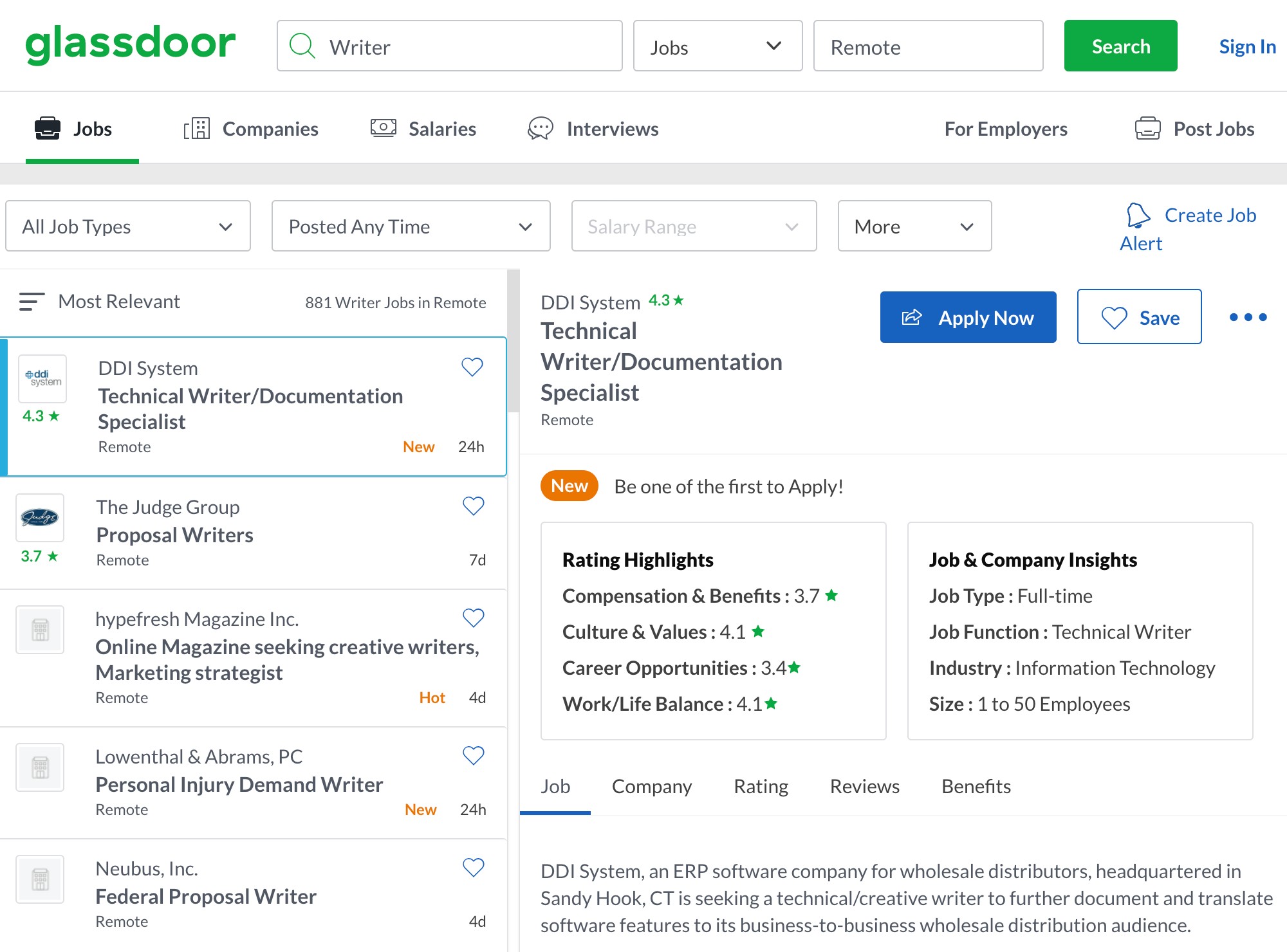Viewport: 1287px width, 952px height.
Task: Save The Judge Group Proposal Writers job
Action: pos(474,506)
